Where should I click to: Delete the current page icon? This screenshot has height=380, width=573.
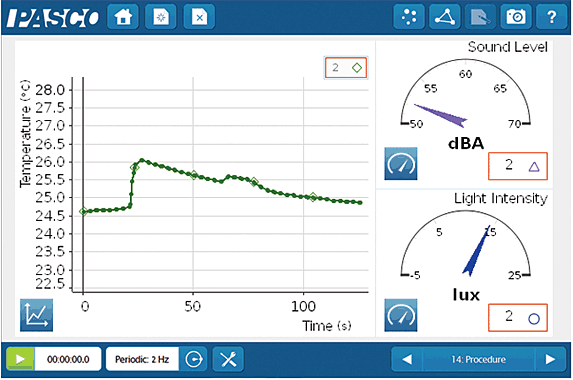199,17
